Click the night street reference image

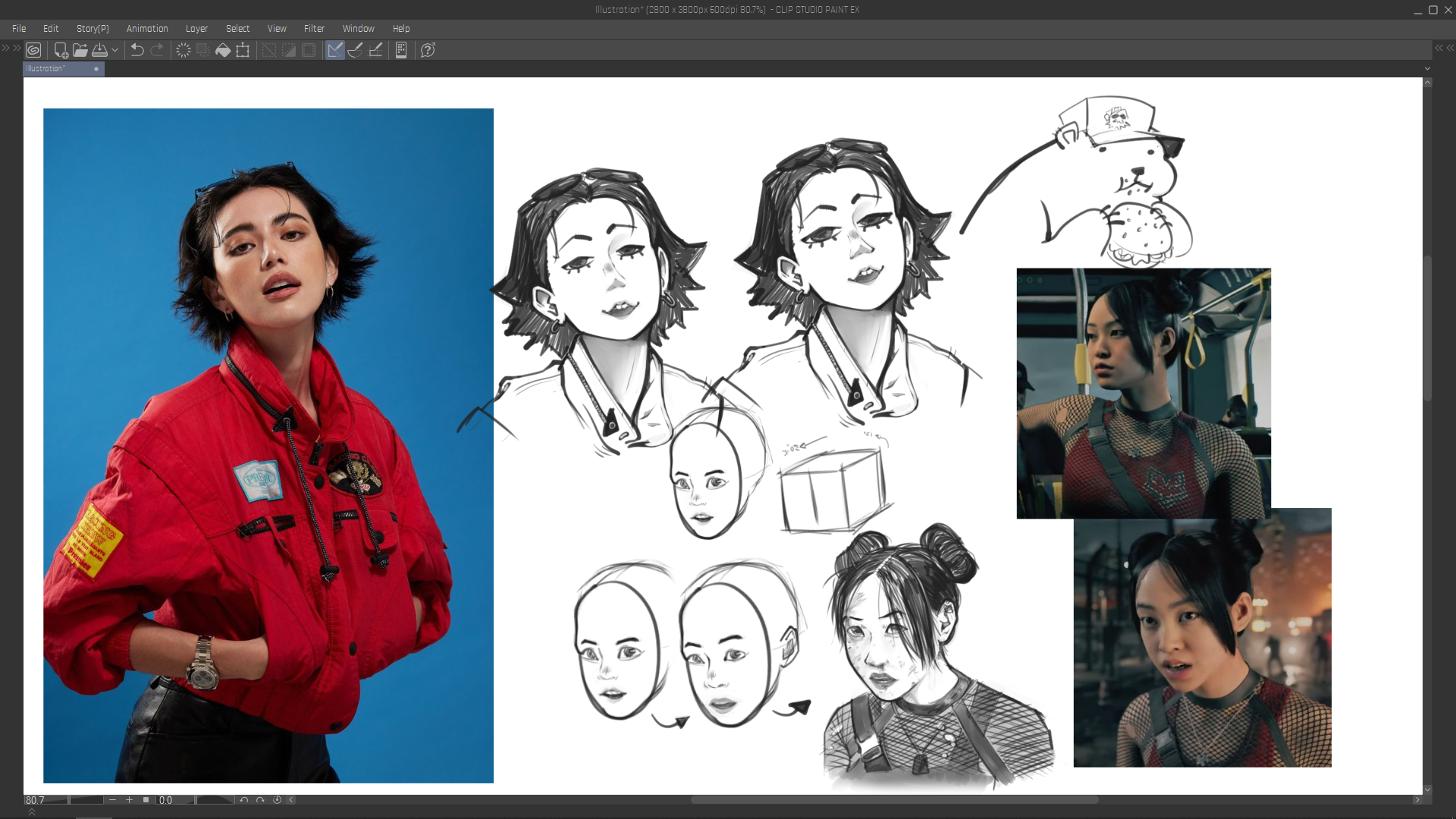coord(1203,645)
